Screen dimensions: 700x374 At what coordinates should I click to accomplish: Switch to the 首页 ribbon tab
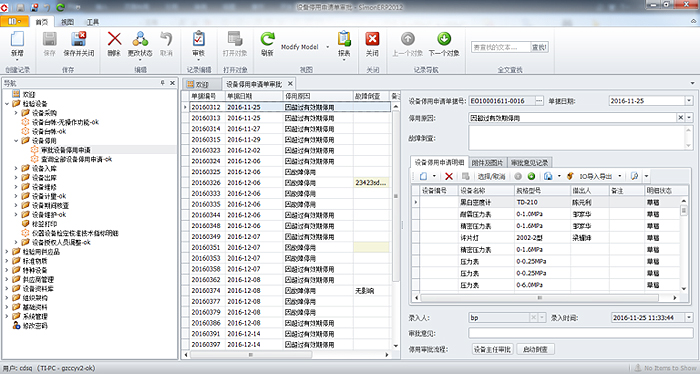tap(42, 22)
